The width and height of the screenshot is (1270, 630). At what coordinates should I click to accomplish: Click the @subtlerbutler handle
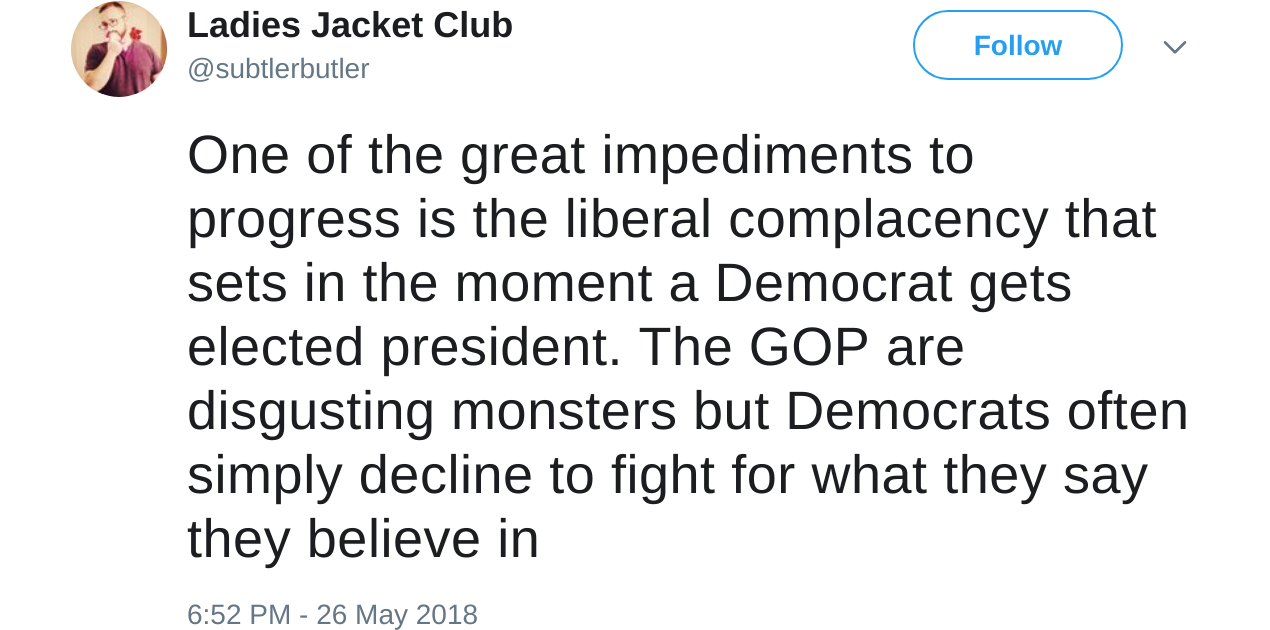(278, 69)
